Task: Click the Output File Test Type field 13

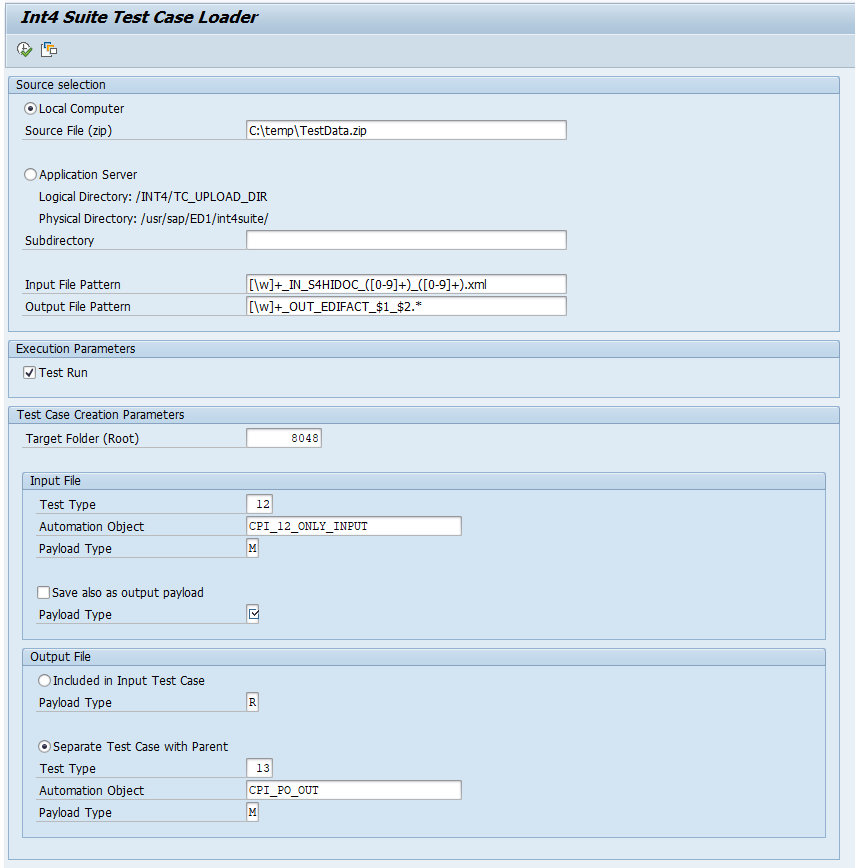Action: pos(259,768)
